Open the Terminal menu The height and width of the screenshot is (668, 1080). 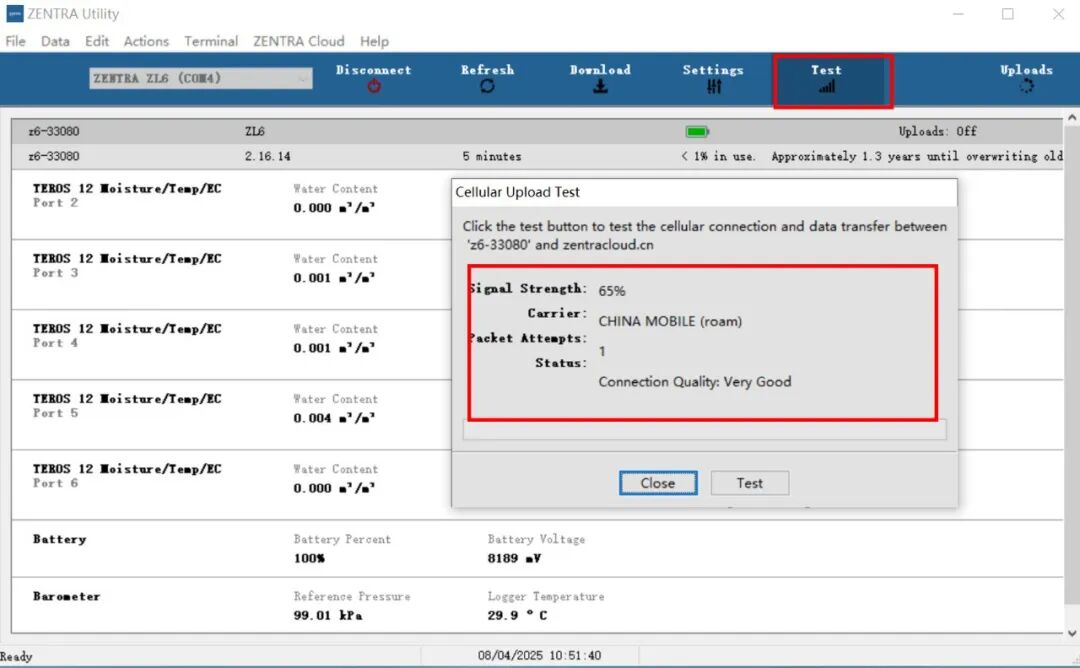pos(211,41)
